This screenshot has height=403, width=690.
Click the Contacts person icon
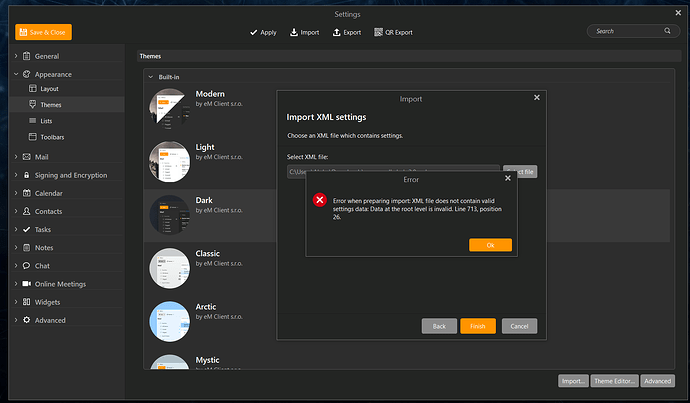tap(26, 211)
